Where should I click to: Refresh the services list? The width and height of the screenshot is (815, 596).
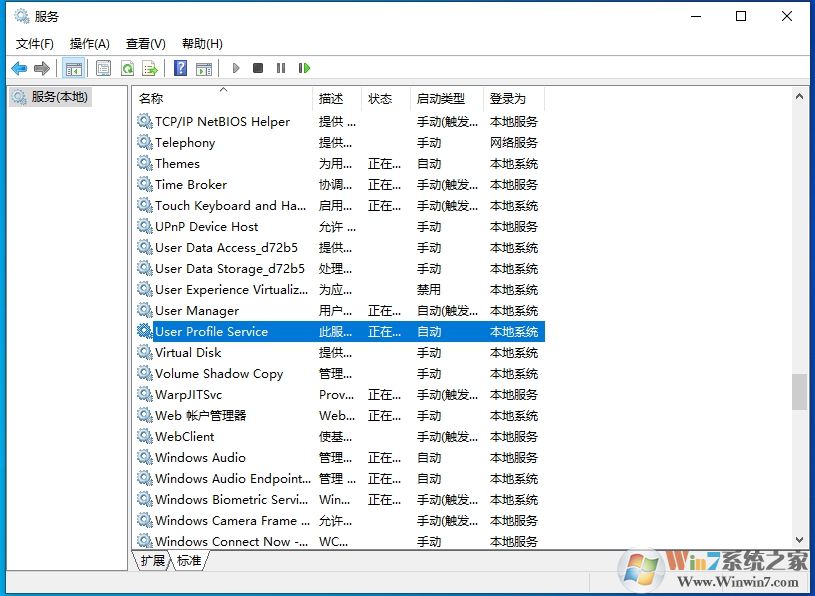tap(127, 68)
